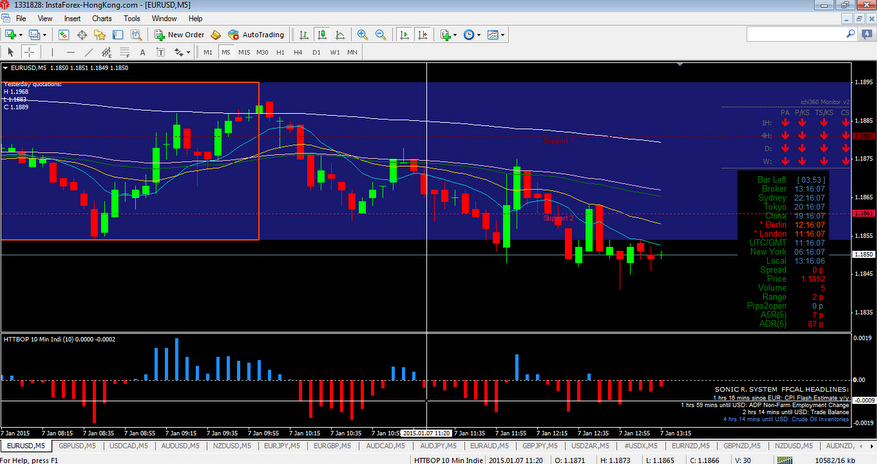The width and height of the screenshot is (877, 464).
Task: Switch to Line Chart display
Action: [x=340, y=35]
